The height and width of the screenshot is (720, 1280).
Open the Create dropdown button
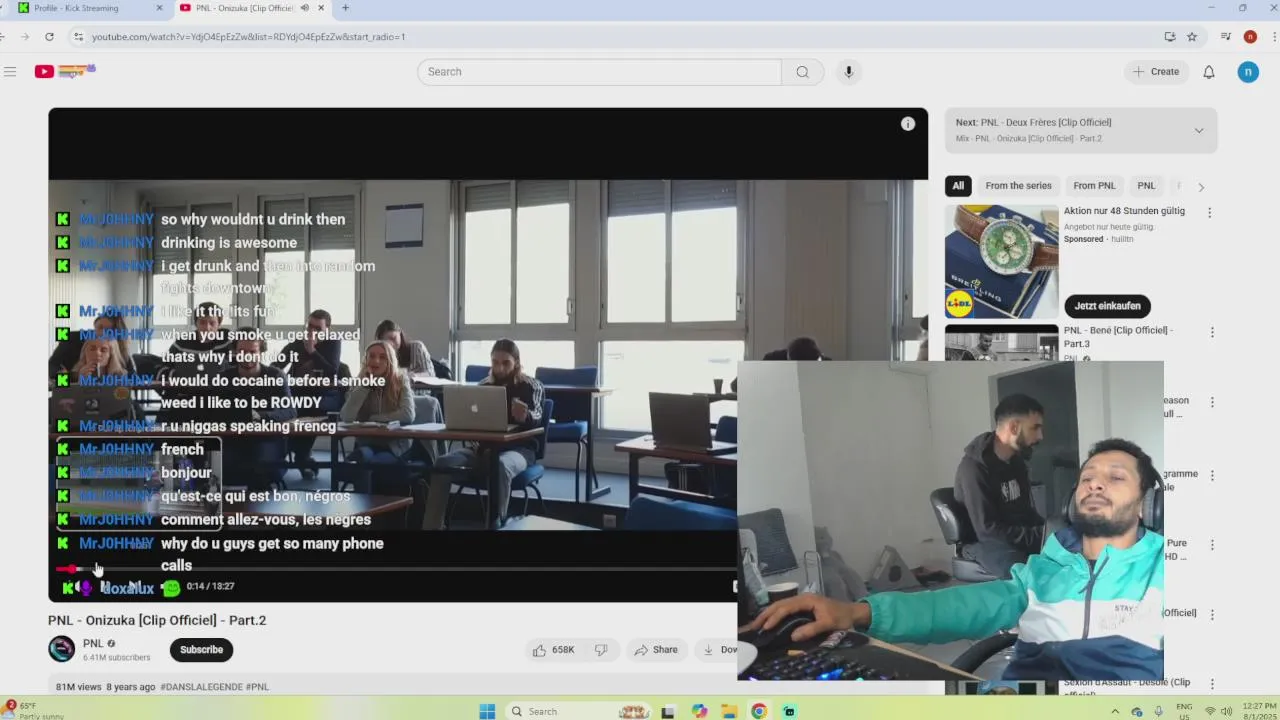(x=1156, y=72)
